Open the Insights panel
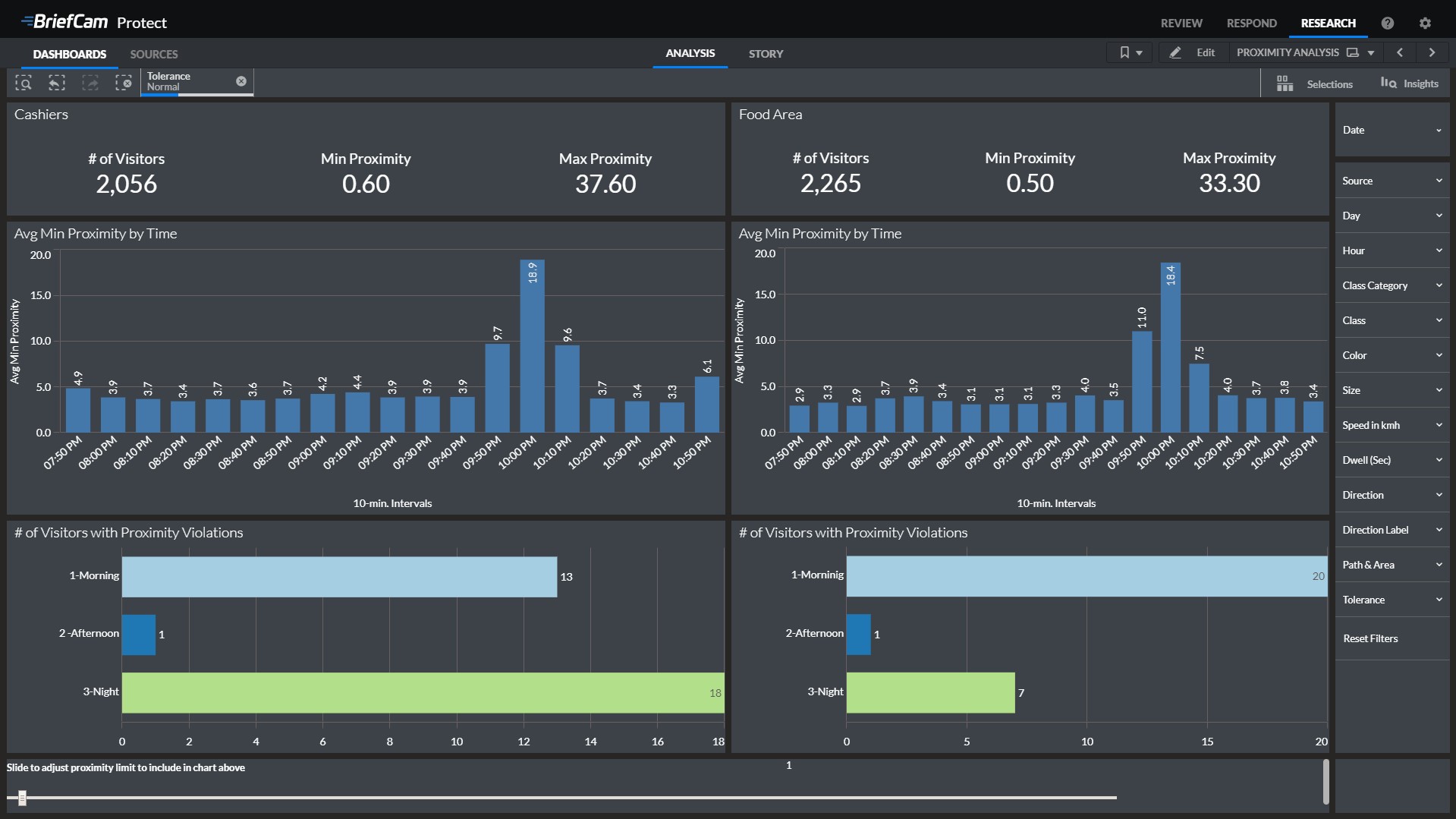 point(1410,83)
